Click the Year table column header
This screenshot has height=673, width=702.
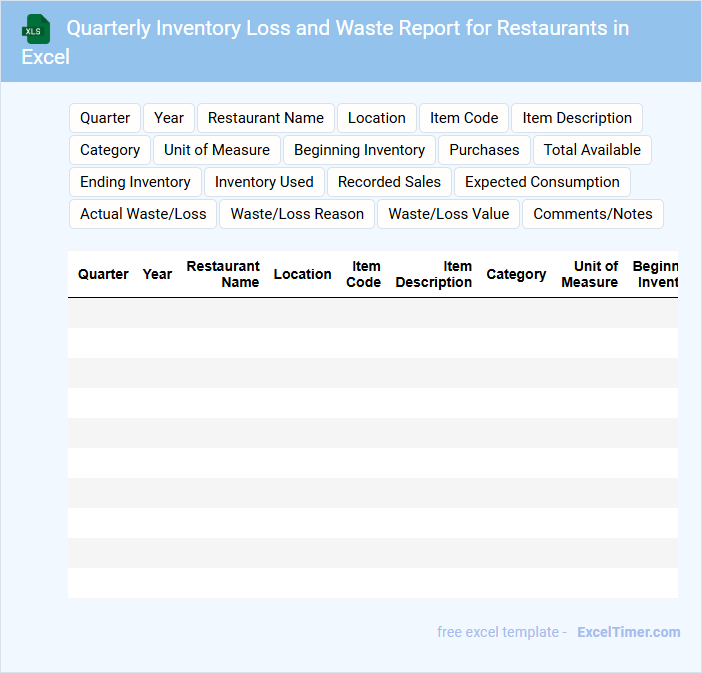click(x=157, y=274)
